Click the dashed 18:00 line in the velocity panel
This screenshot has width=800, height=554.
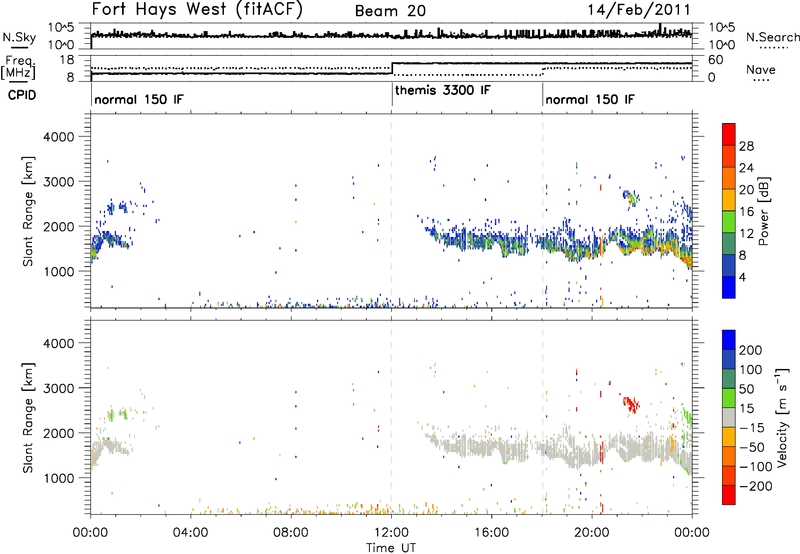542,417
